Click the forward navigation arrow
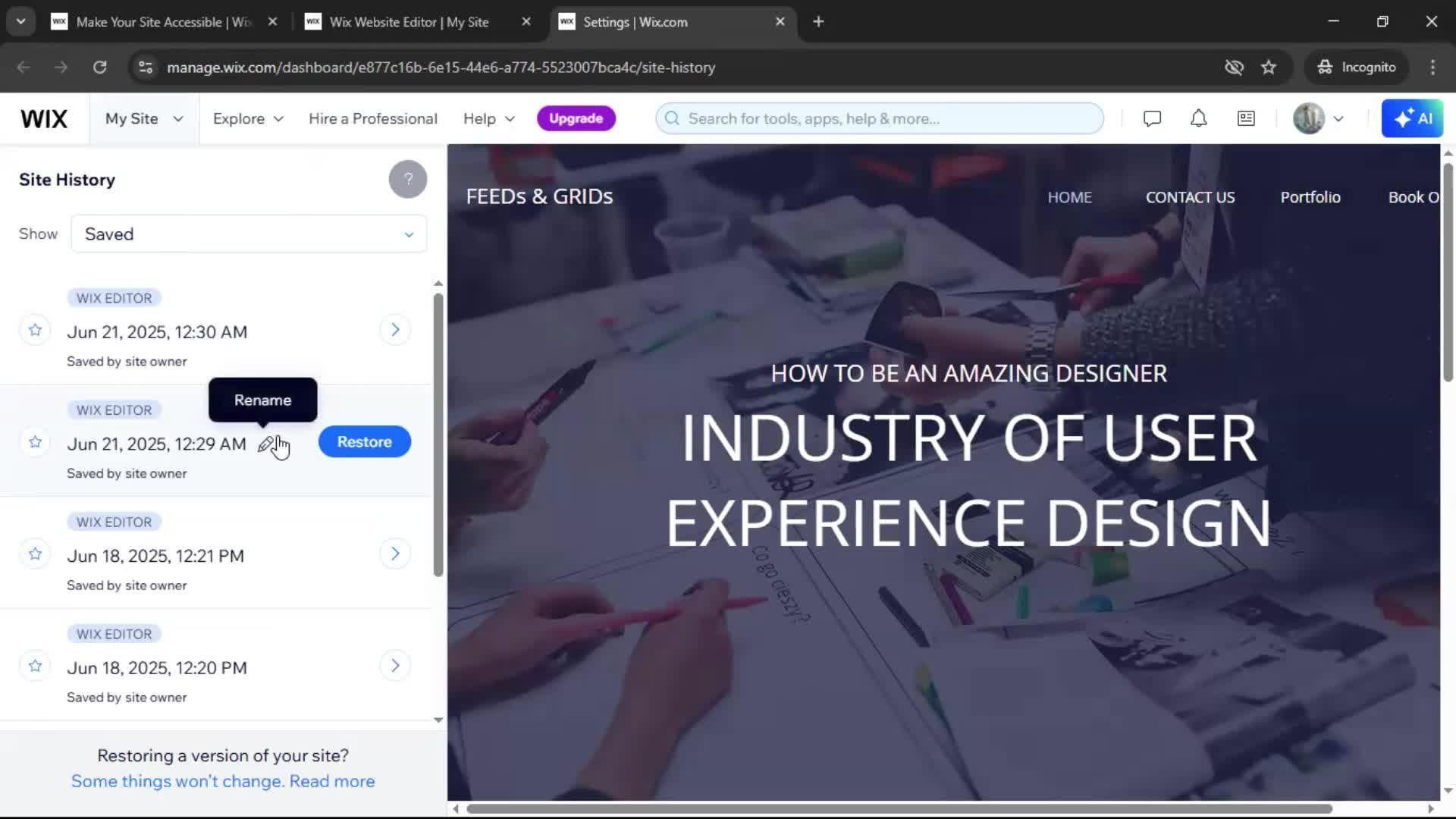 point(61,67)
